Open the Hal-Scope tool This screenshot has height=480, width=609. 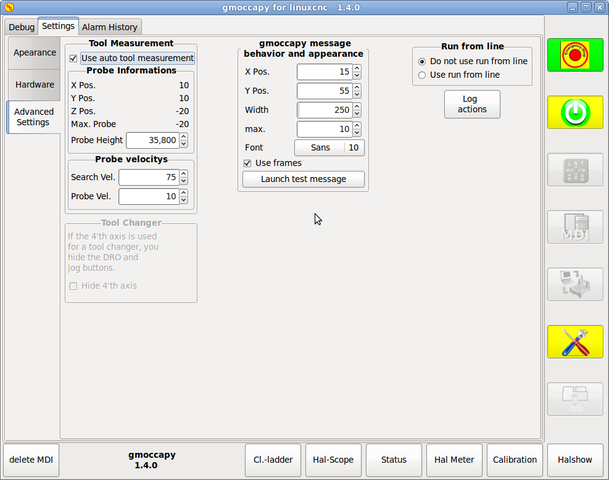333,460
